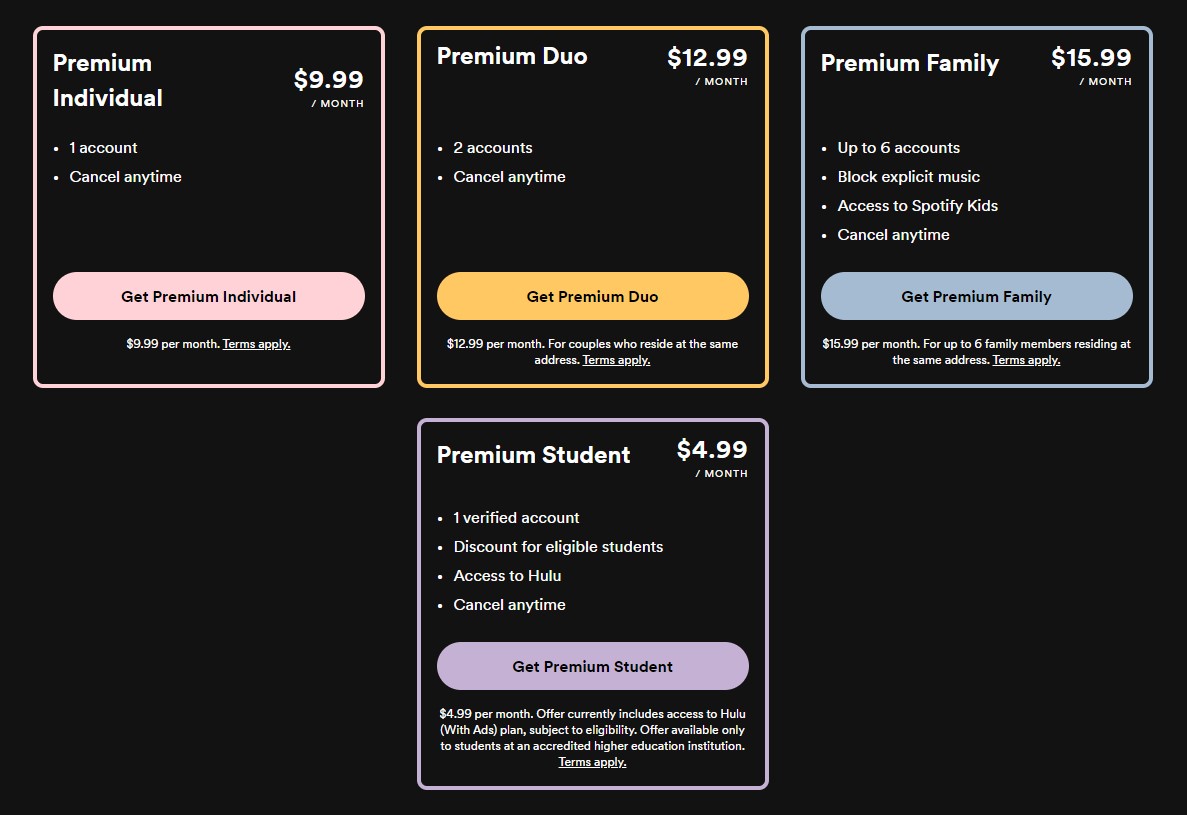1187x815 pixels.
Task: Click the Premium Individual plan heading
Action: [108, 80]
